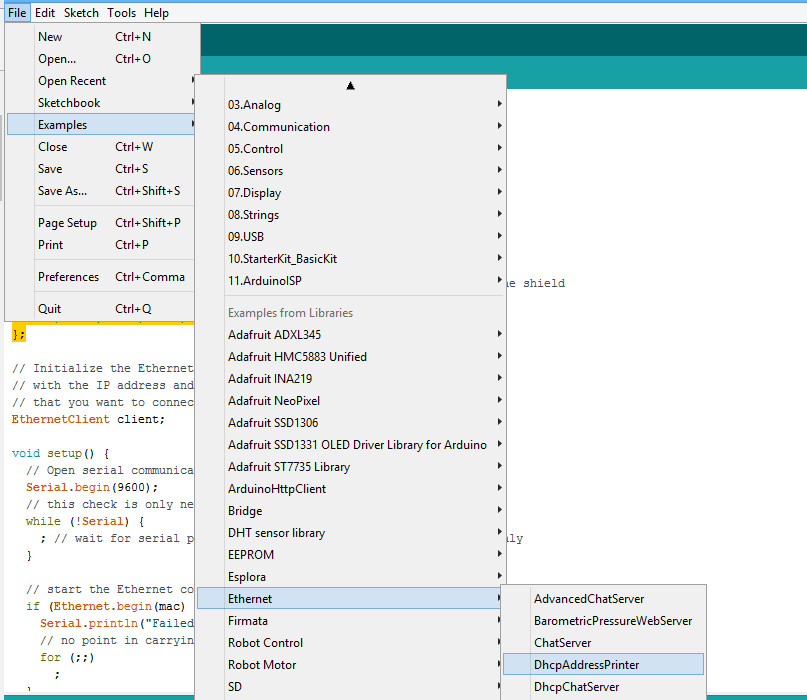Load AdvancedChatServer example sketch
The image size is (807, 700).
coord(603,599)
